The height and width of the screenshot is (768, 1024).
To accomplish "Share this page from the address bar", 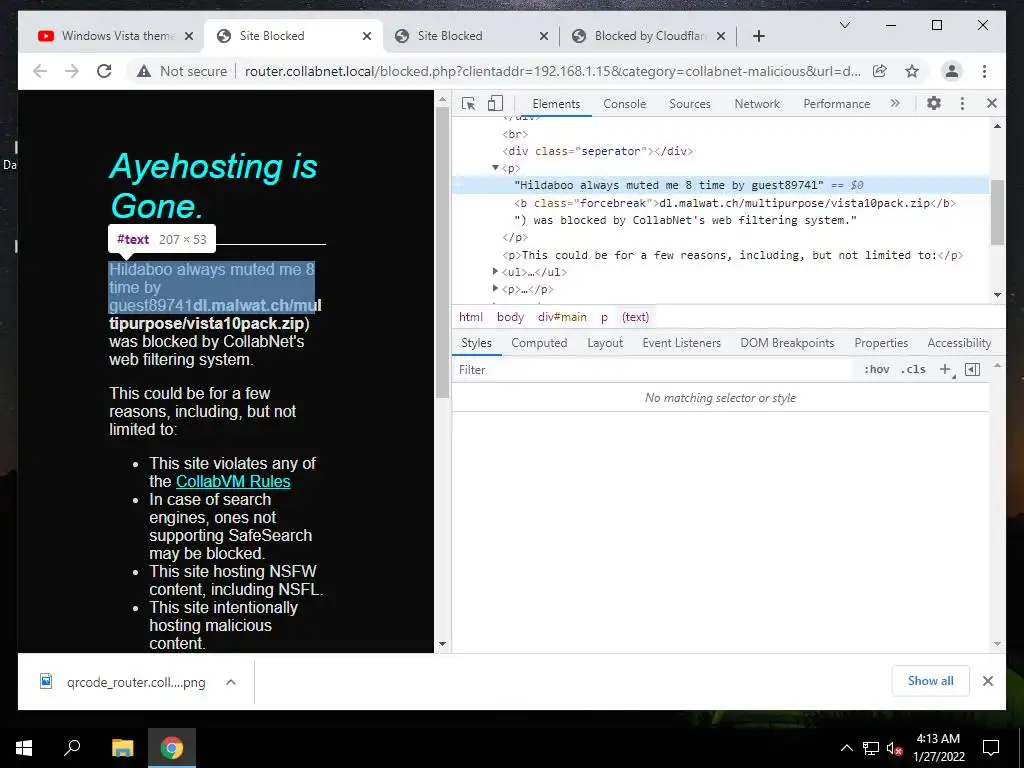I will (x=880, y=71).
